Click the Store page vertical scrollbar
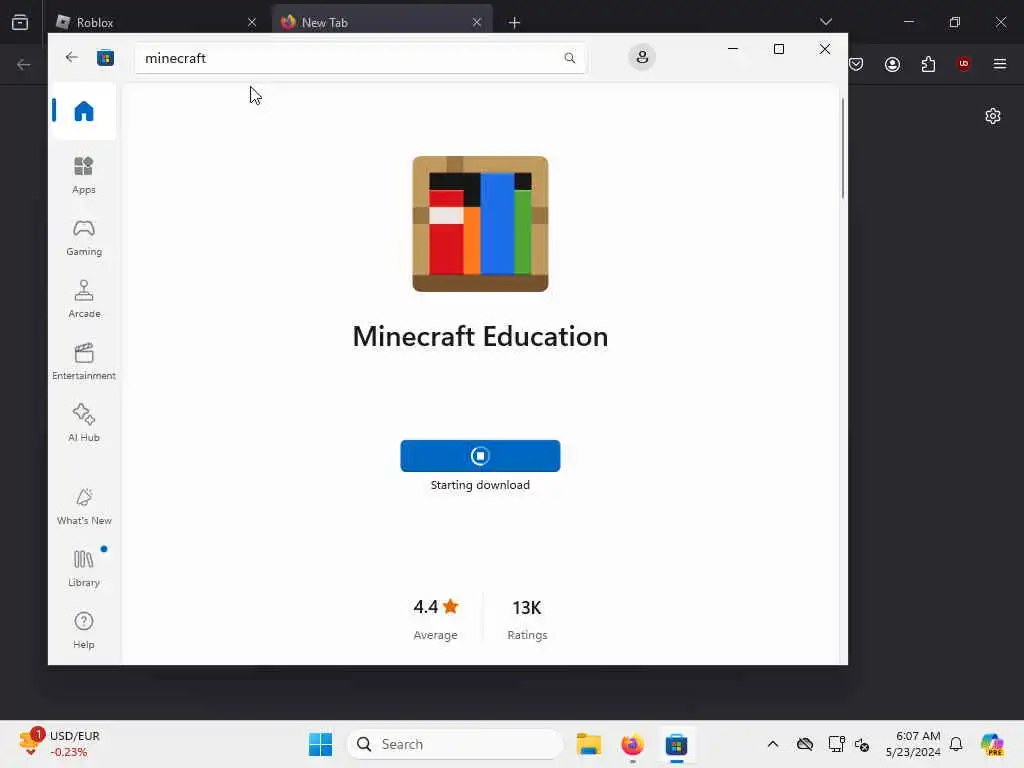 point(842,148)
